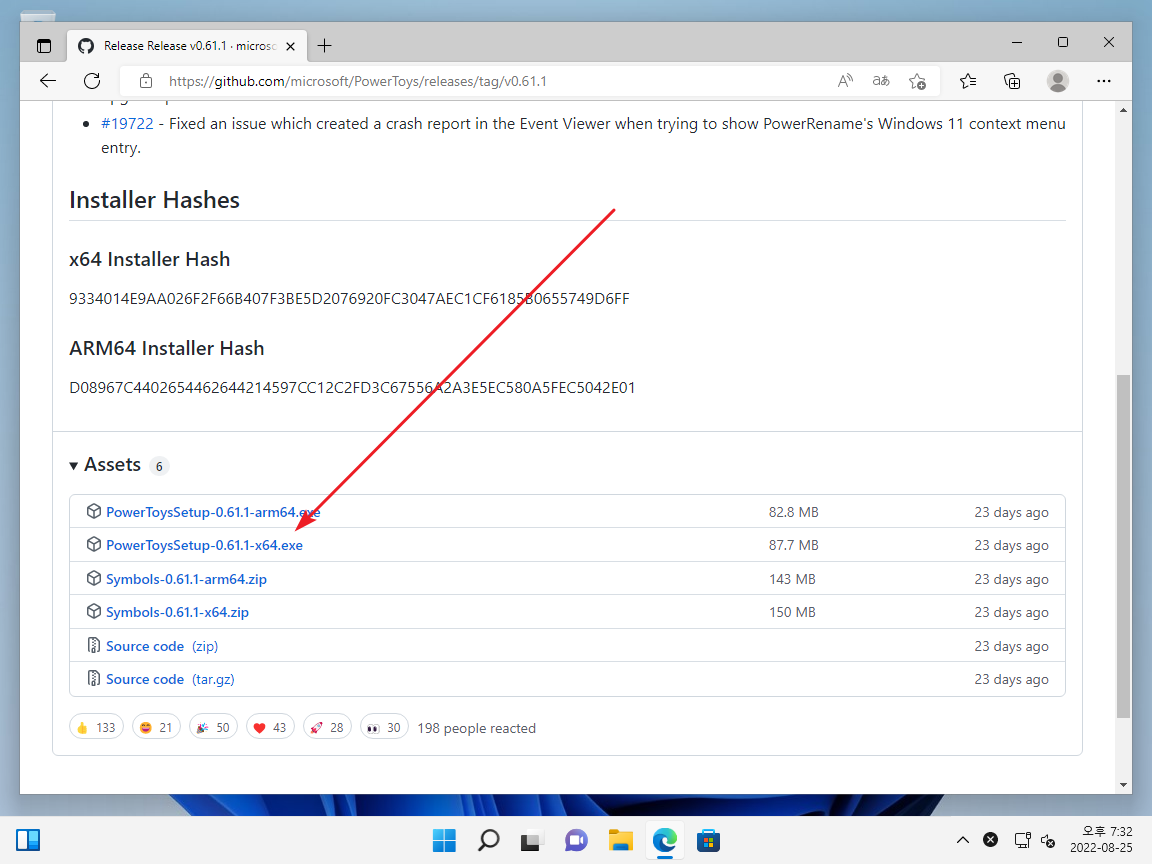View site info via lock icon
Image resolution: width=1152 pixels, height=864 pixels.
(145, 81)
